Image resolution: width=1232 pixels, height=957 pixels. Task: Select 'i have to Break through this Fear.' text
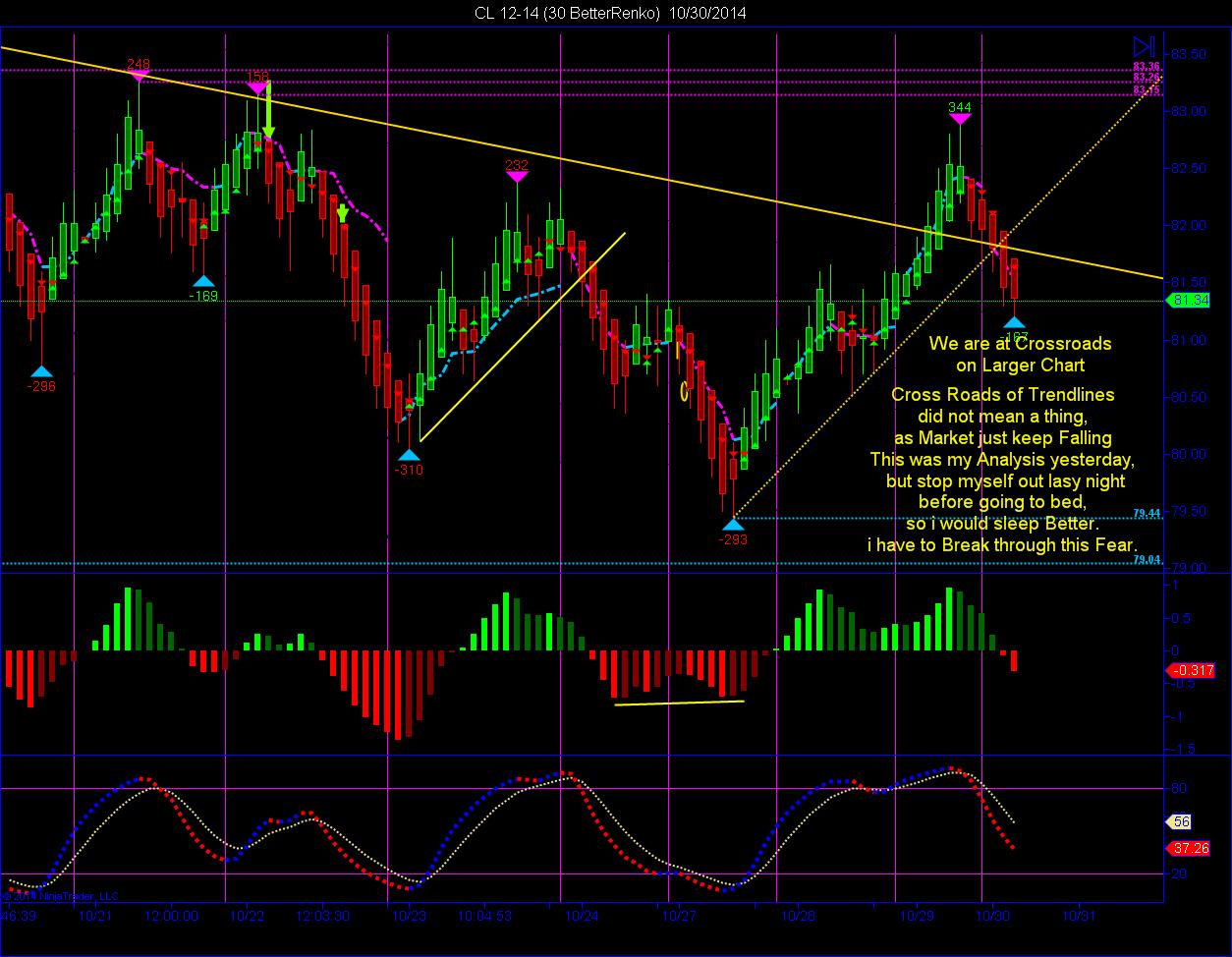click(x=1002, y=544)
